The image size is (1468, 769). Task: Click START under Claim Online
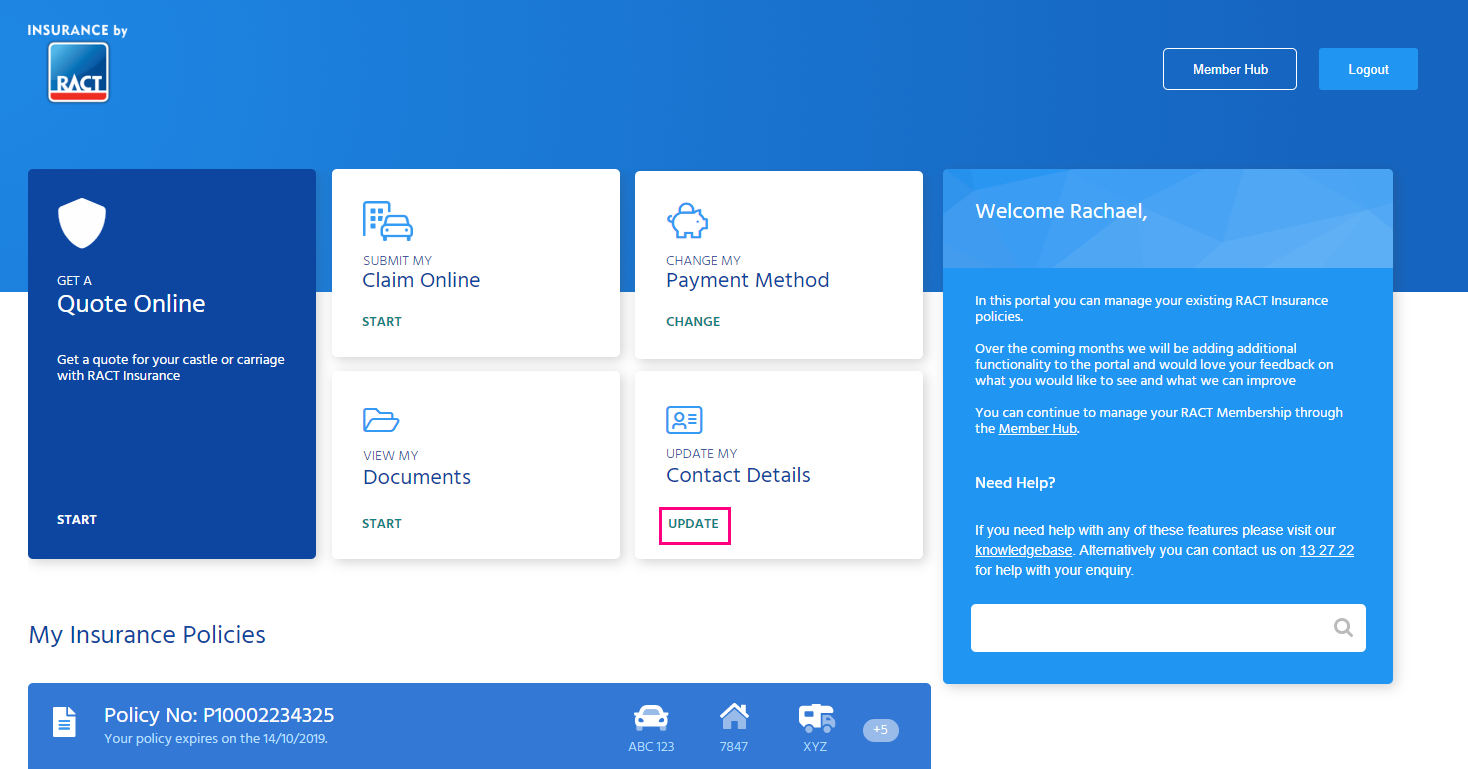click(382, 322)
